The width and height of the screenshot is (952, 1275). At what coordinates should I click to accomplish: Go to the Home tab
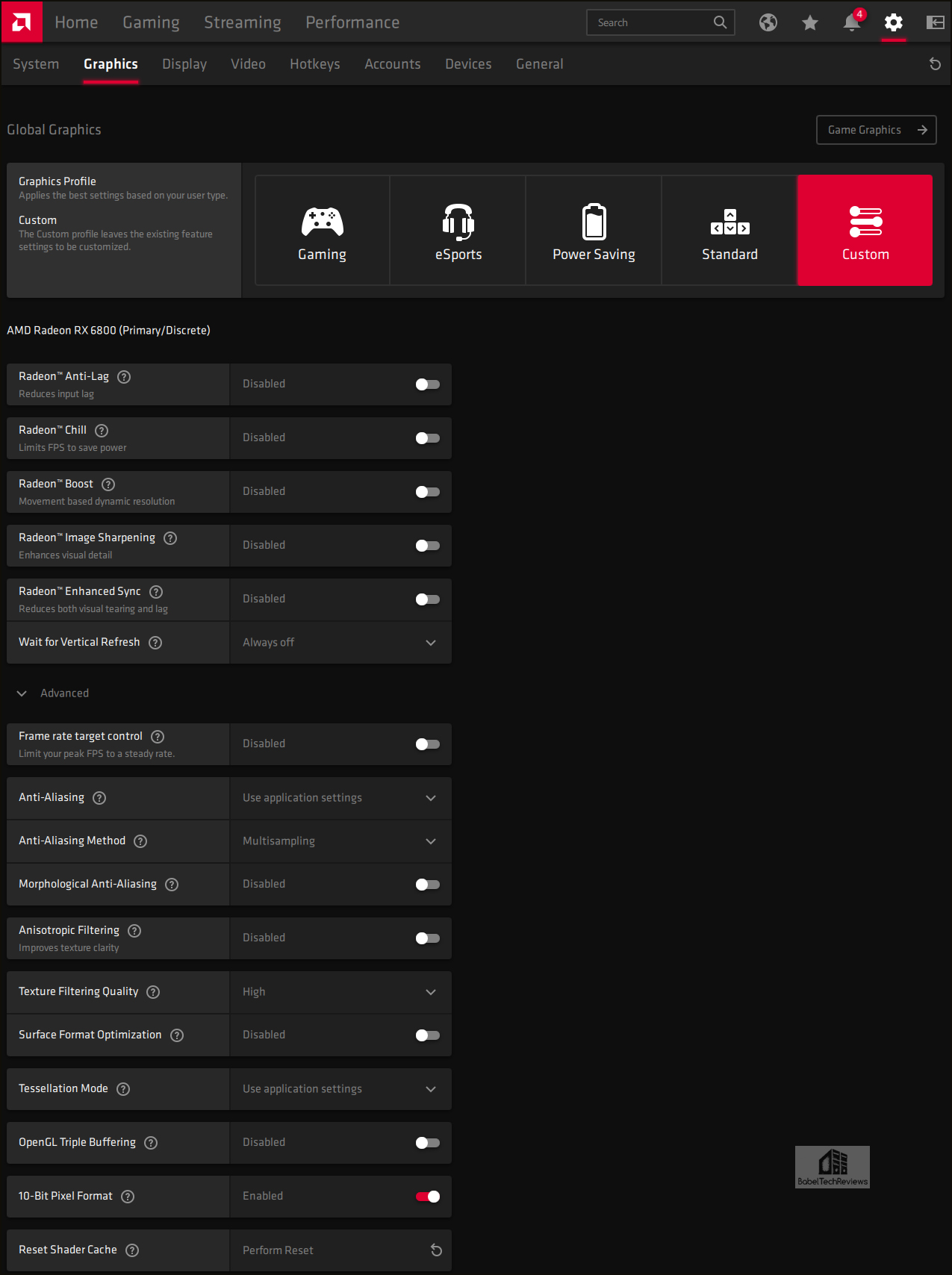(76, 22)
